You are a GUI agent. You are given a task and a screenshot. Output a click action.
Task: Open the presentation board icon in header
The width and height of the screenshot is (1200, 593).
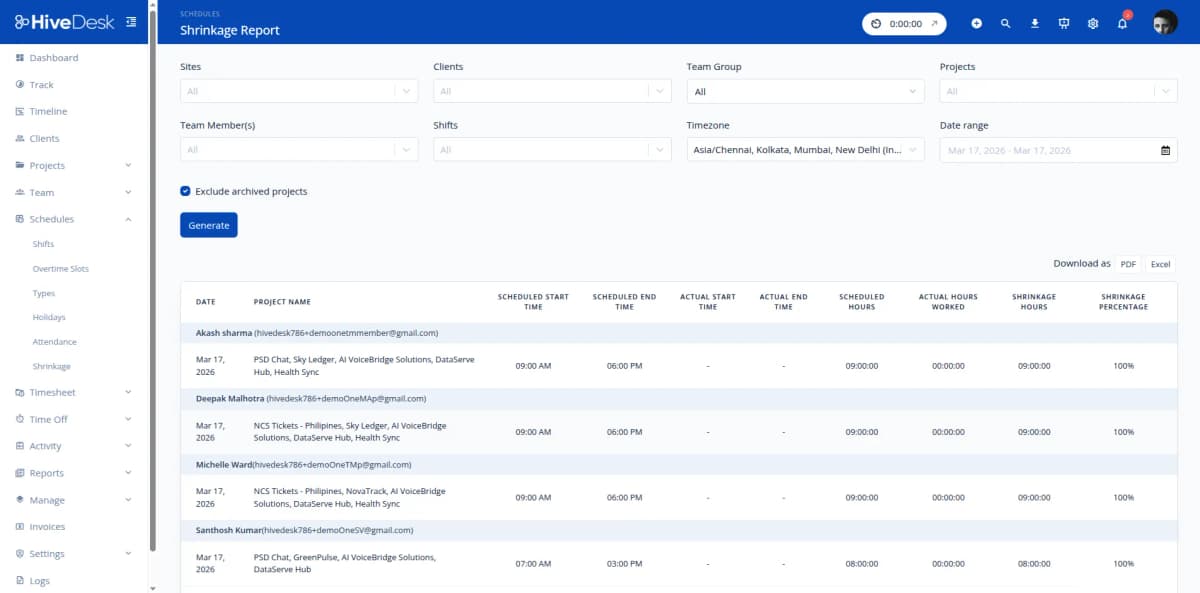coord(1064,23)
